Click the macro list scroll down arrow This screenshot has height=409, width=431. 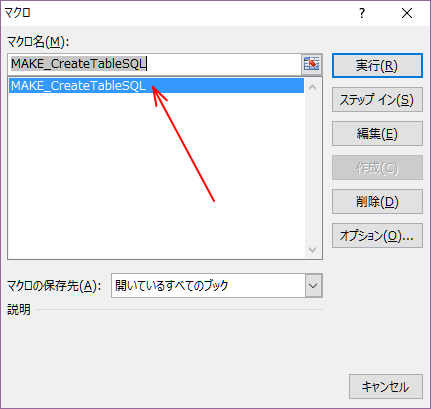point(313,249)
